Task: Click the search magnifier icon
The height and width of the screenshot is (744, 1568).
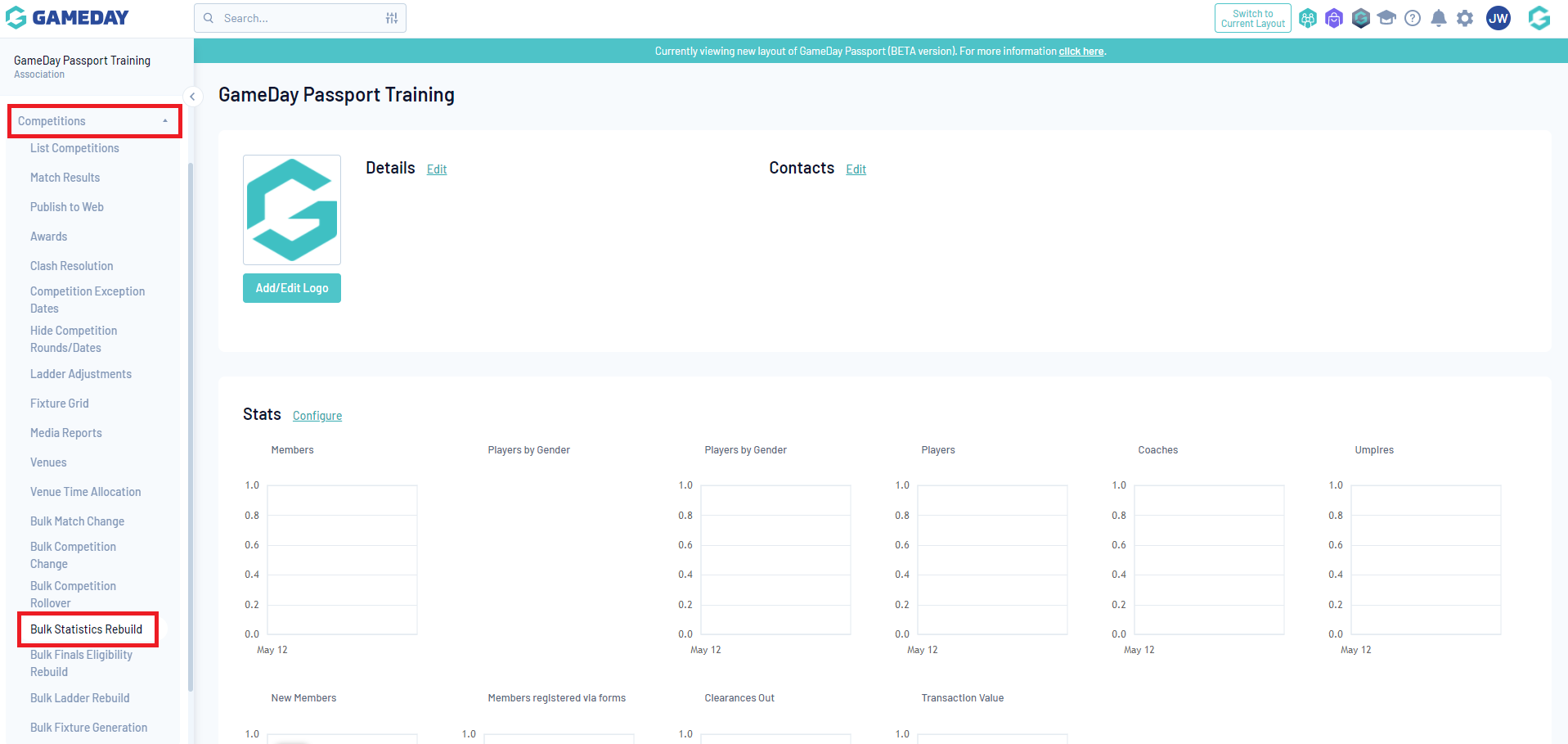Action: point(209,18)
